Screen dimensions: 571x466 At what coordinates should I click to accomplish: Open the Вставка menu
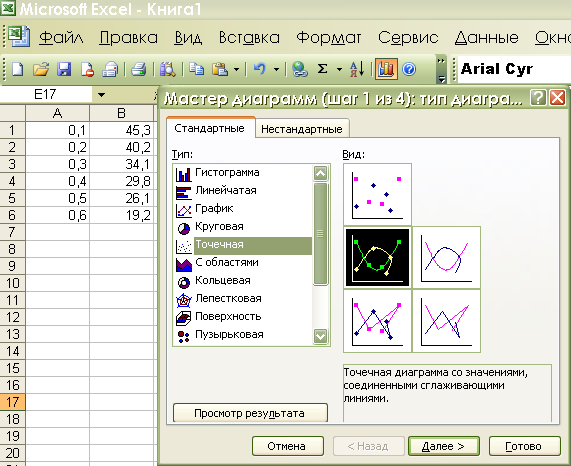(249, 37)
